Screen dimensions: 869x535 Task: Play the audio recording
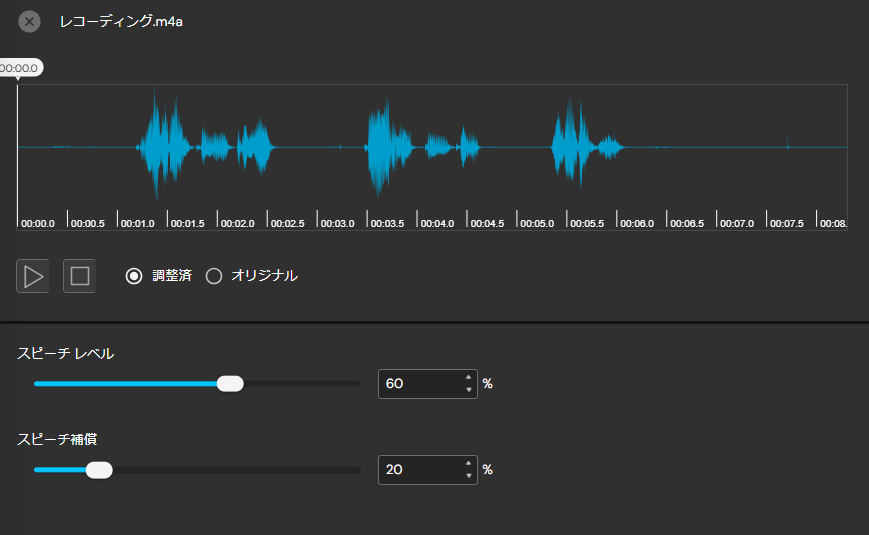pyautogui.click(x=33, y=276)
